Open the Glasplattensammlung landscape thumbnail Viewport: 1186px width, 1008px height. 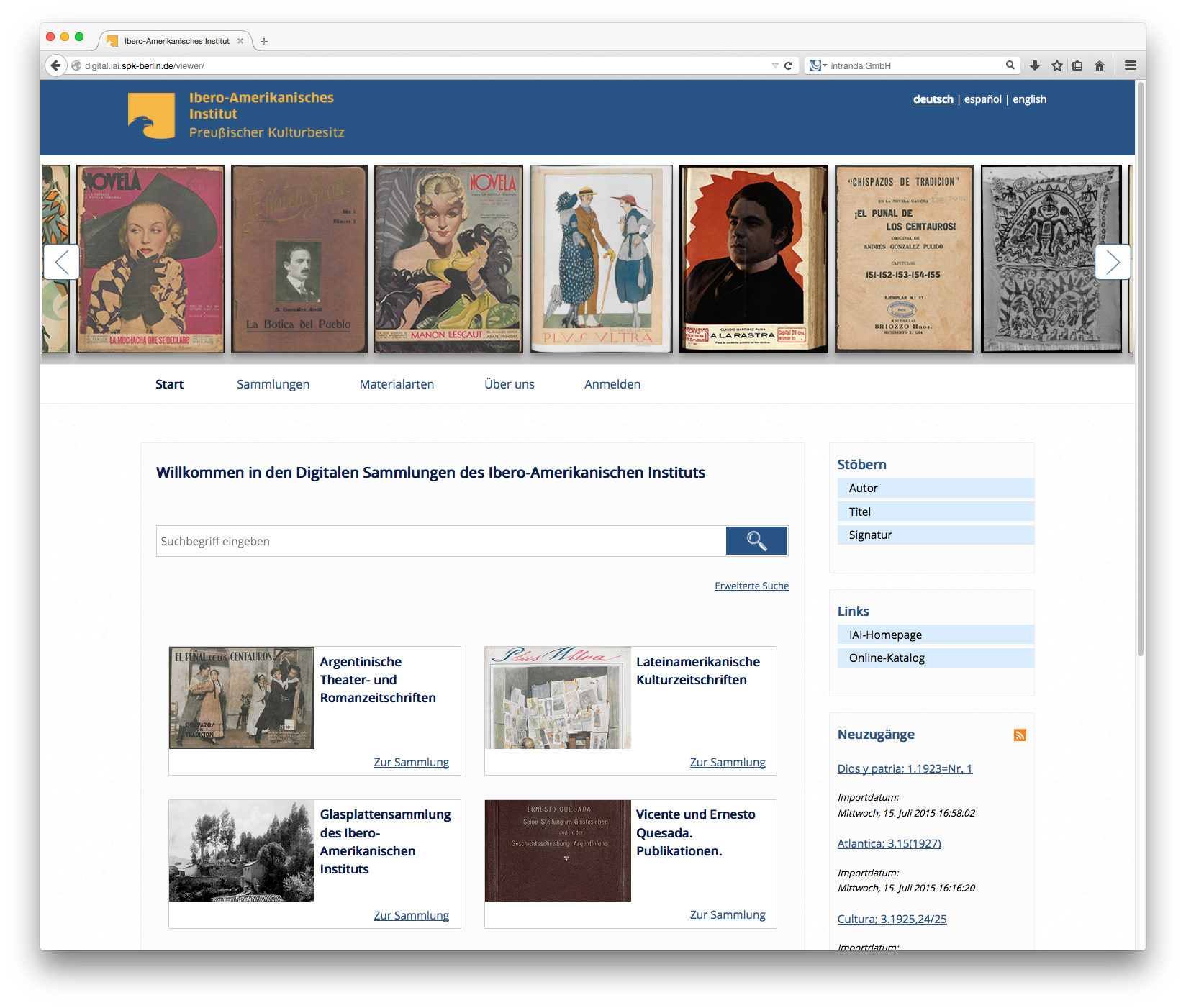pos(242,850)
